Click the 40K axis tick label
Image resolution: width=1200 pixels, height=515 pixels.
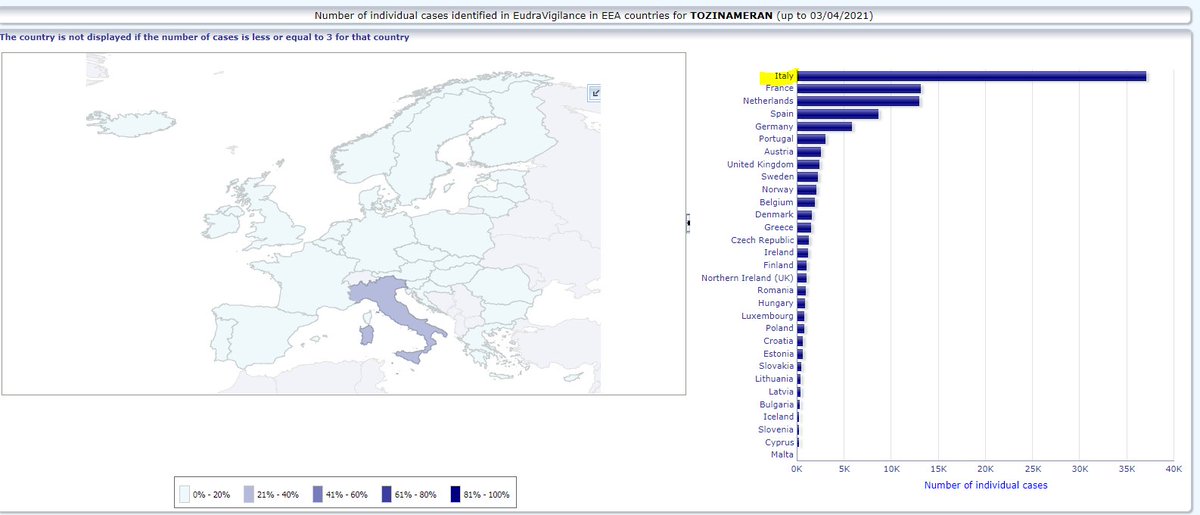pyautogui.click(x=1174, y=468)
